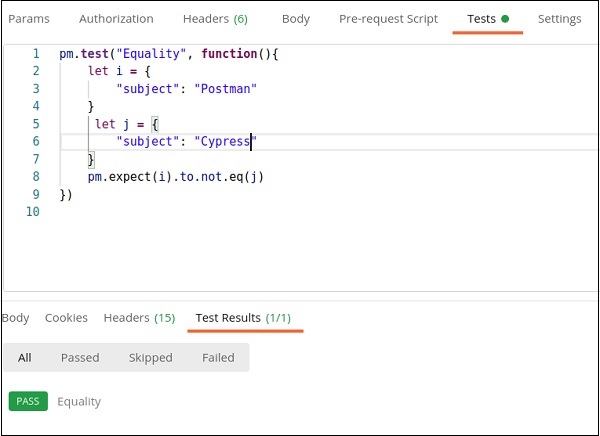Filter to Failed test results
This screenshot has width=600, height=436.
click(x=218, y=357)
